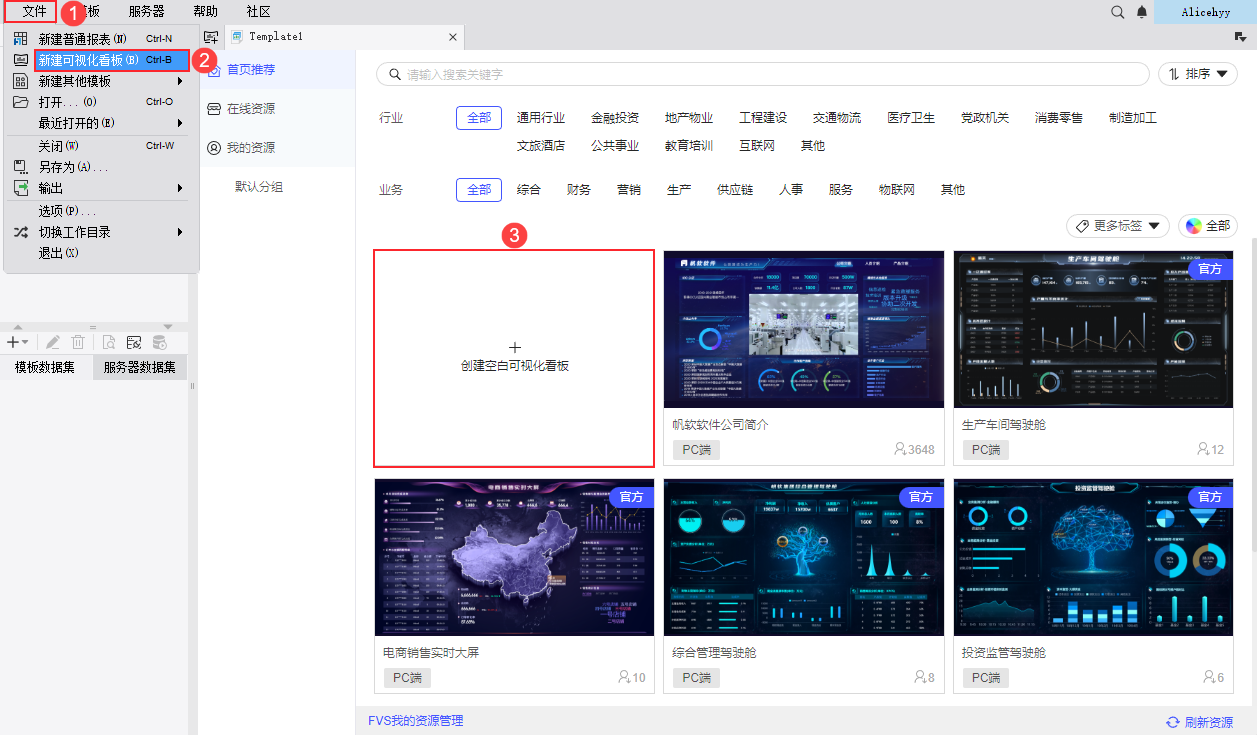
Task: Open the 帮助 menu
Action: pos(205,11)
